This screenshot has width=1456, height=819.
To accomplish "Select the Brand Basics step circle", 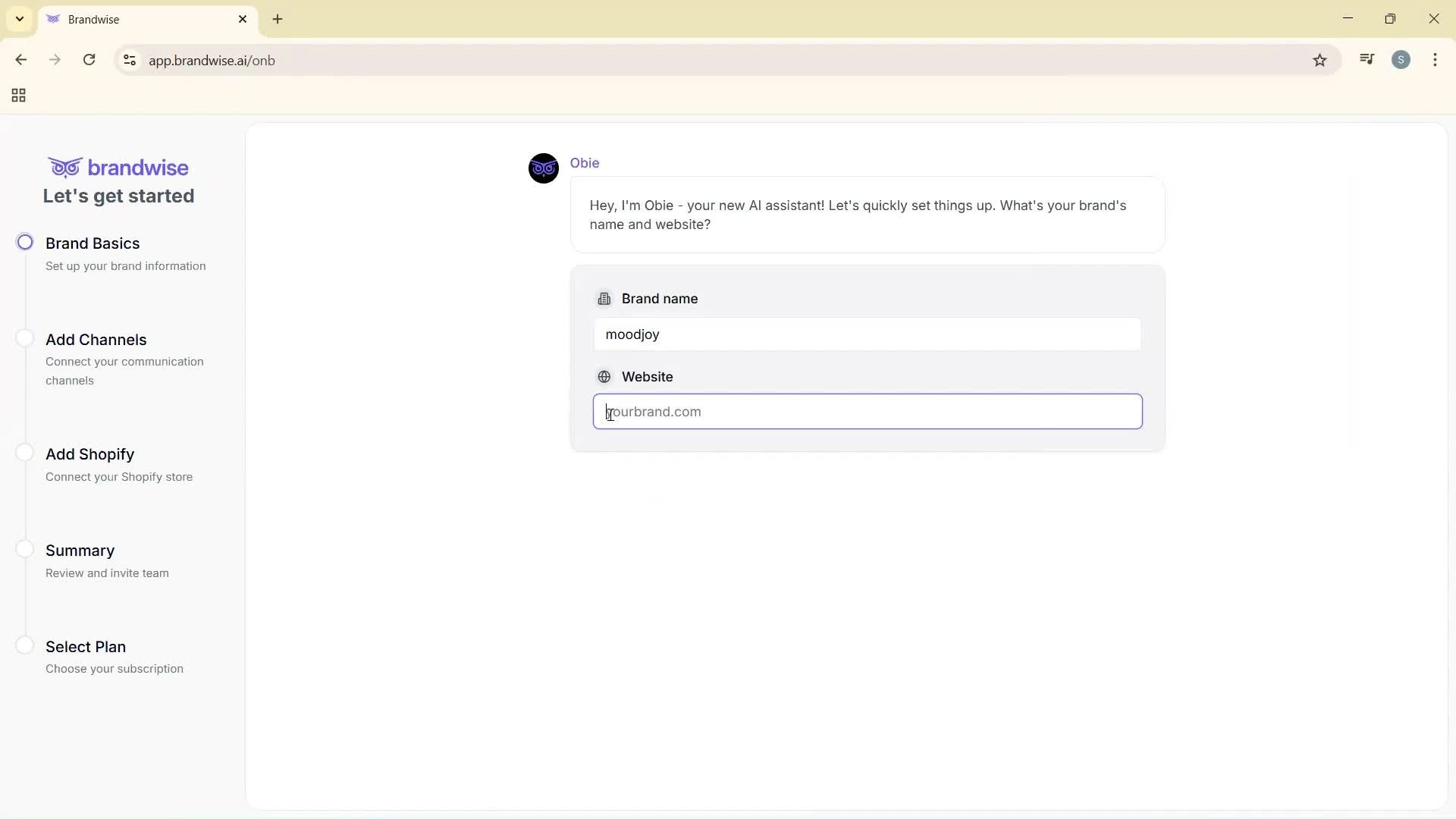I will pos(25,241).
